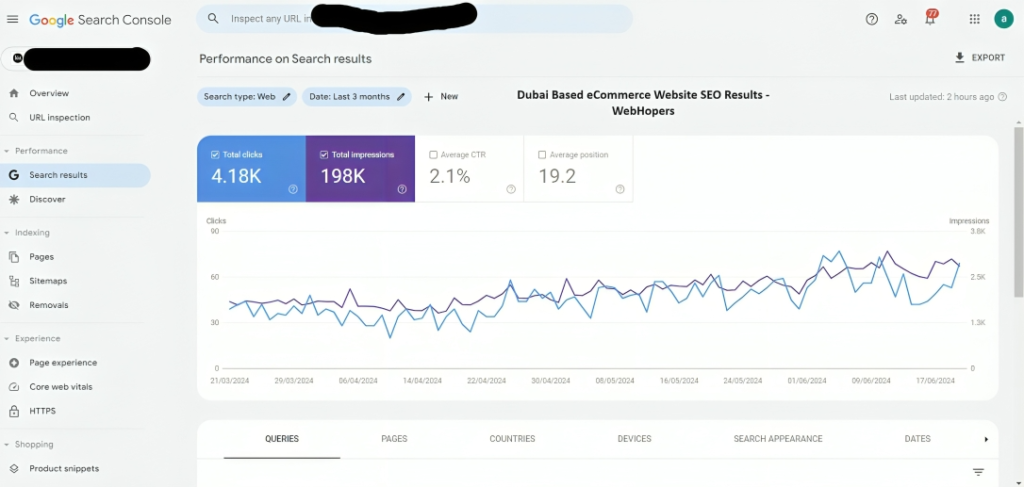Image resolution: width=1024 pixels, height=487 pixels.
Task: Enable the Average position checkbox
Action: pyautogui.click(x=542, y=155)
